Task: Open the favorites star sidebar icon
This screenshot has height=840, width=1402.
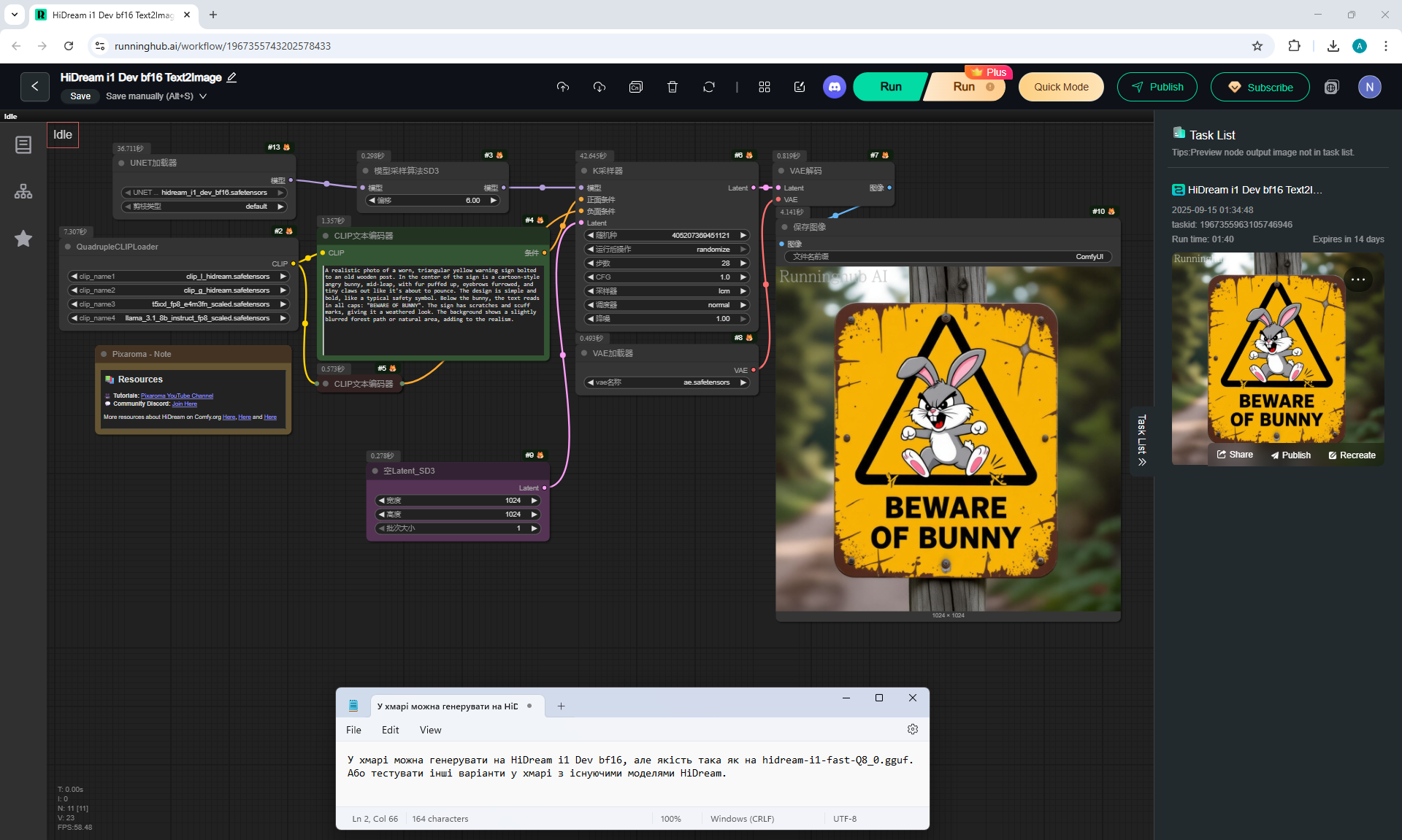Action: (x=23, y=239)
